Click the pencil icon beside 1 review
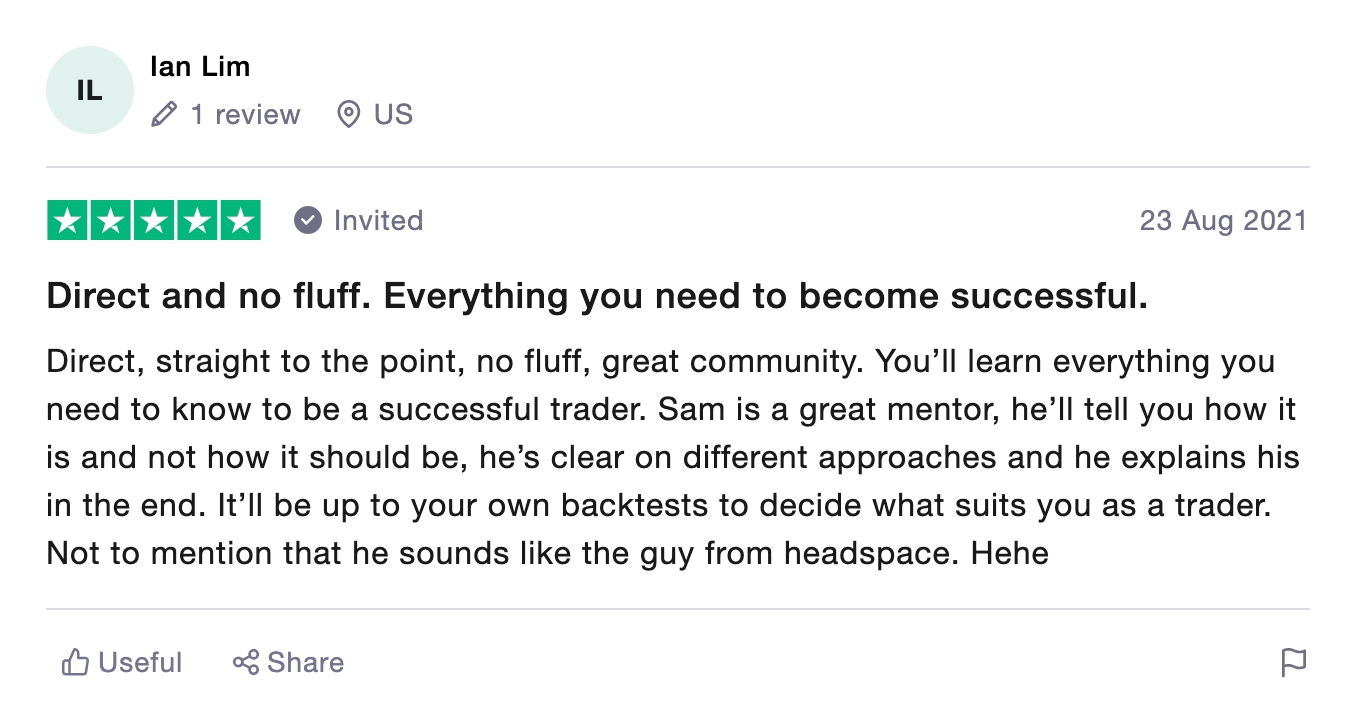1356x728 pixels. (163, 115)
